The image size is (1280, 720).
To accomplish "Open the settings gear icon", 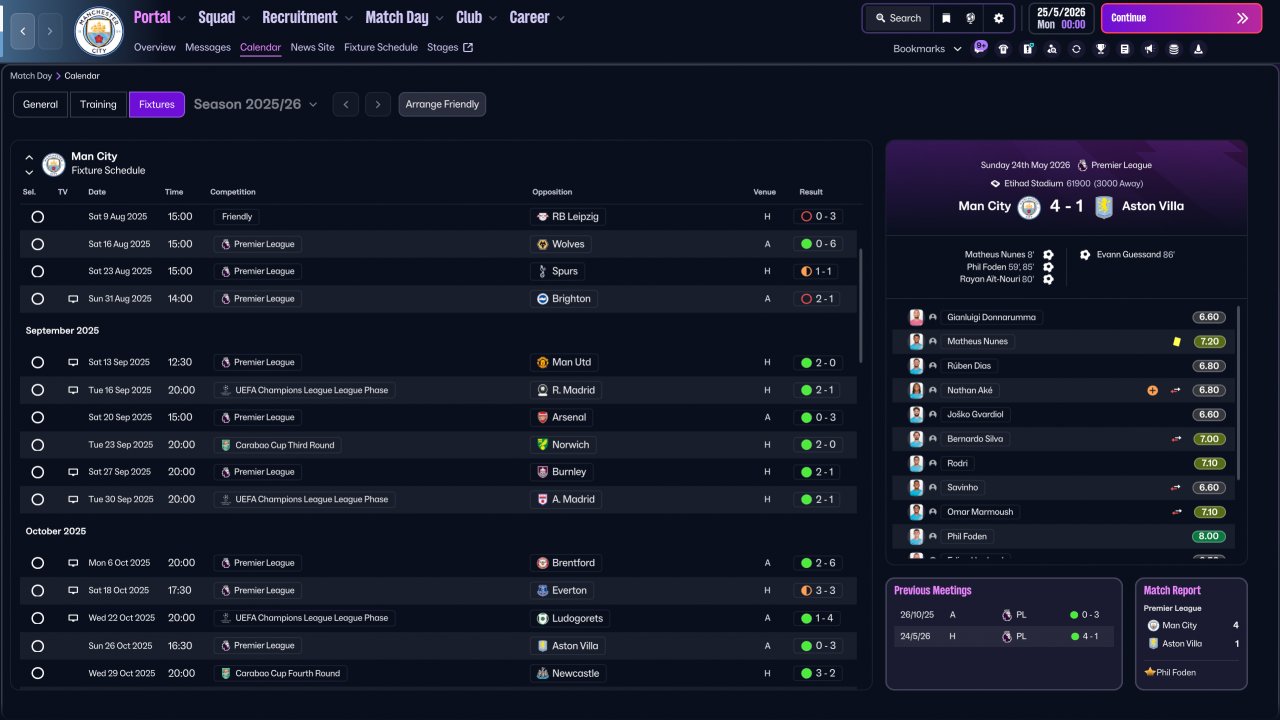I will pyautogui.click(x=999, y=18).
